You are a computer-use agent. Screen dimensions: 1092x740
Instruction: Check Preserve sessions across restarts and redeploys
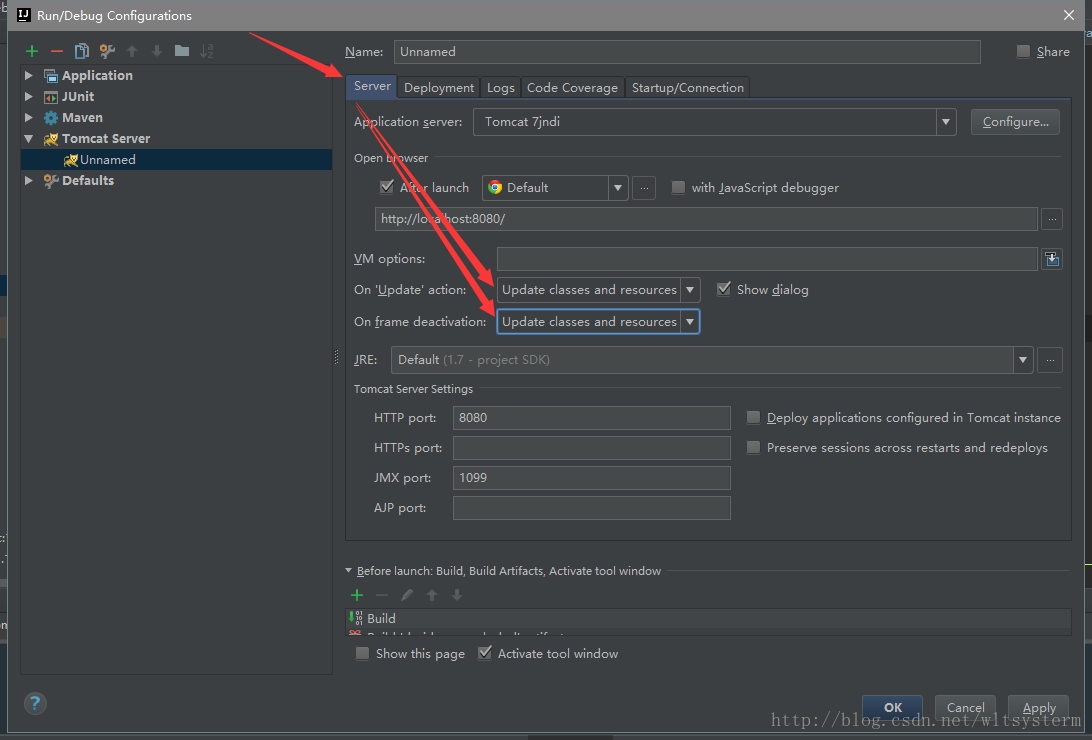[x=753, y=447]
